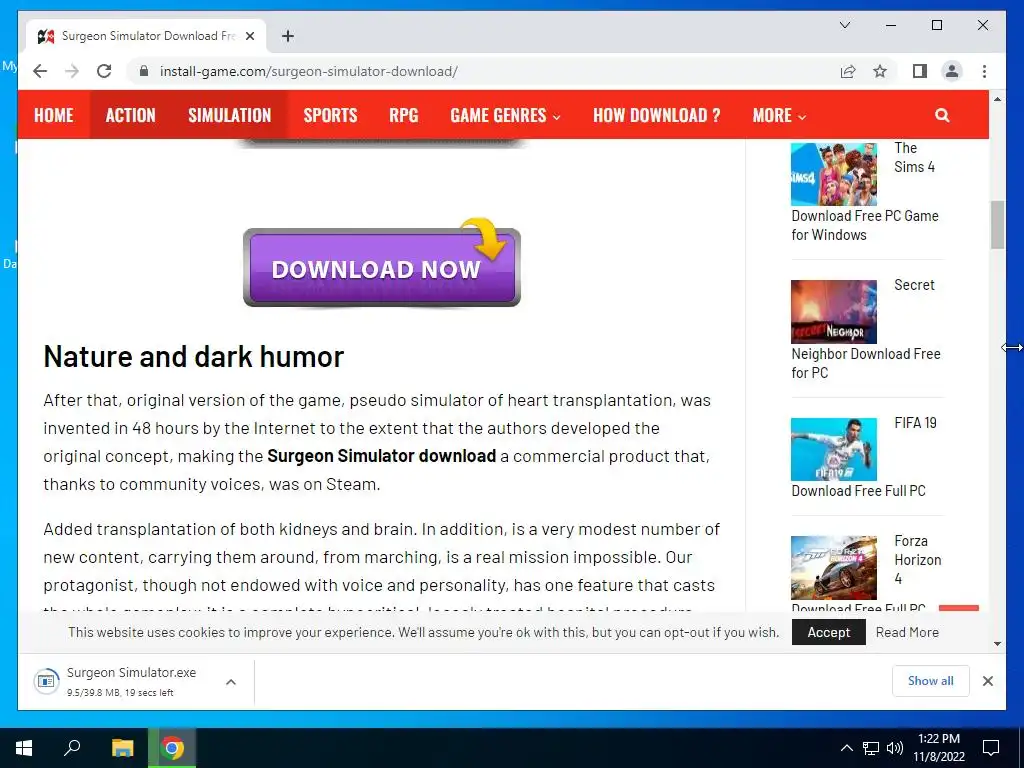Click the DOWNLOAD NOW button
Image resolution: width=1024 pixels, height=768 pixels.
tap(382, 267)
